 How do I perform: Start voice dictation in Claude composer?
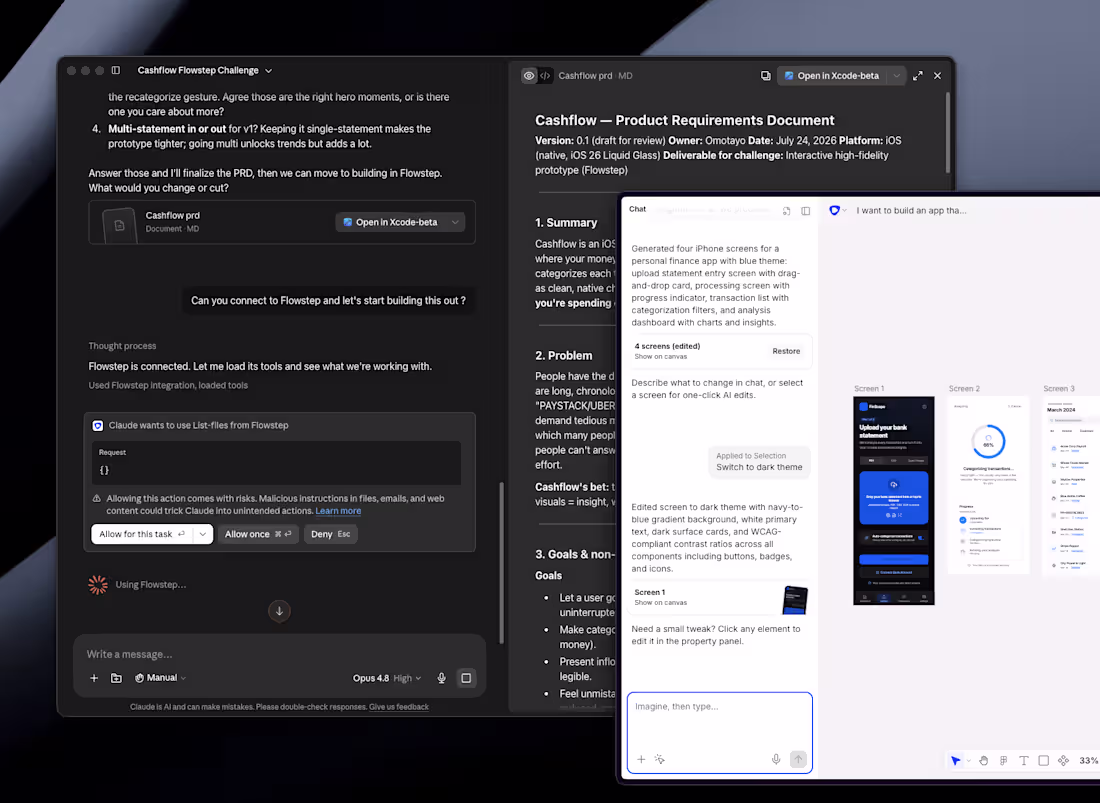point(441,678)
